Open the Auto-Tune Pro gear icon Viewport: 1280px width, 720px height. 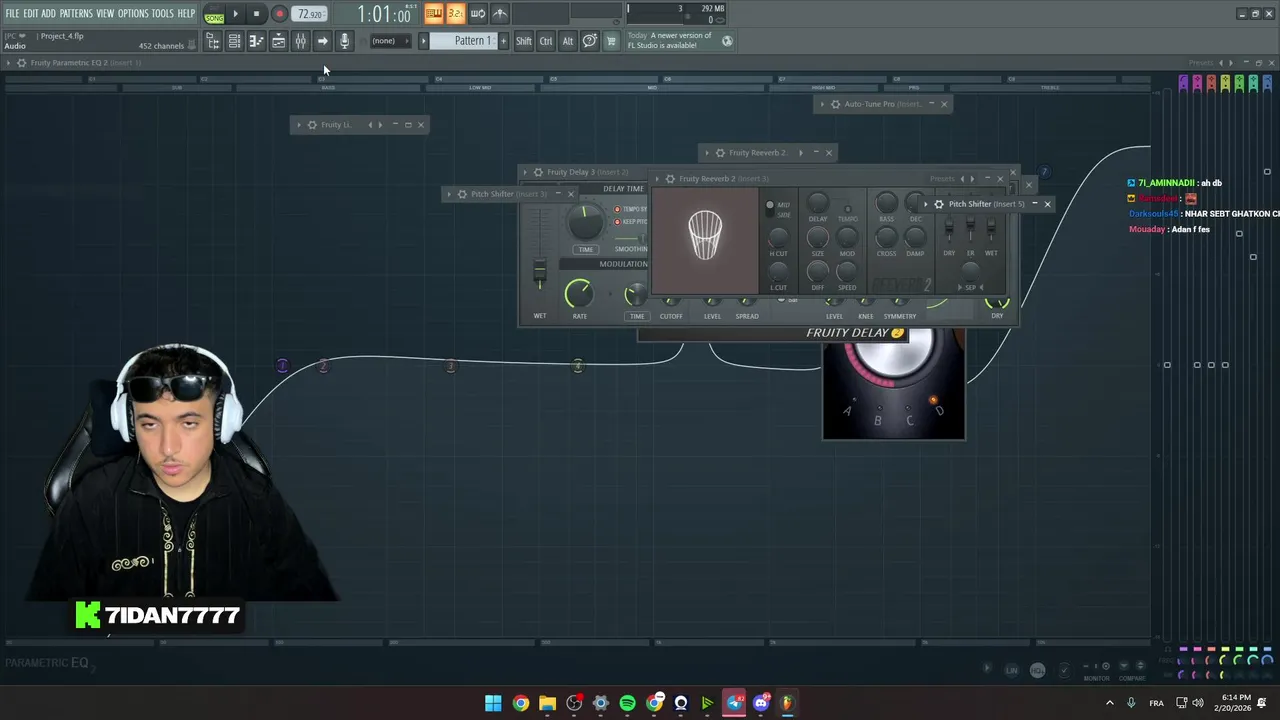click(835, 104)
